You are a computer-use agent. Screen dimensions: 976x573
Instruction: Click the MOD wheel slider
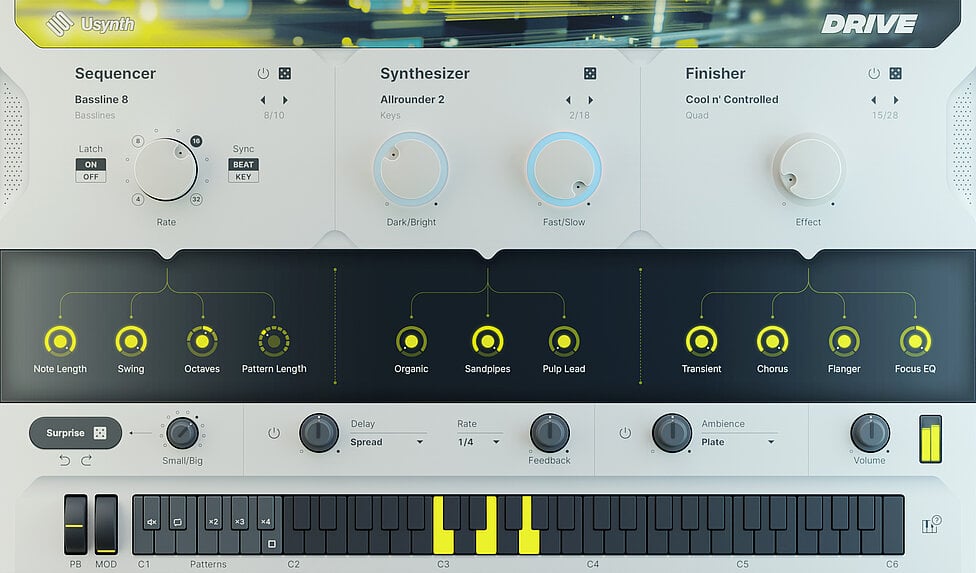[x=106, y=524]
